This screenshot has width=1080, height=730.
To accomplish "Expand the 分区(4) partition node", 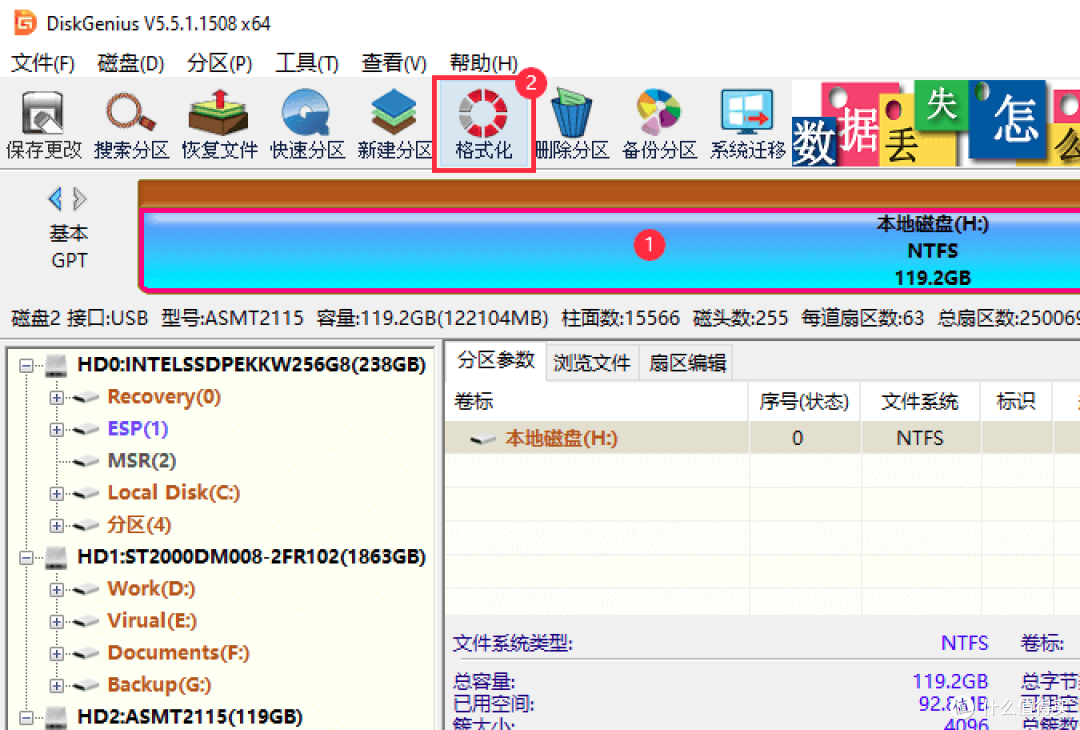I will [x=56, y=525].
